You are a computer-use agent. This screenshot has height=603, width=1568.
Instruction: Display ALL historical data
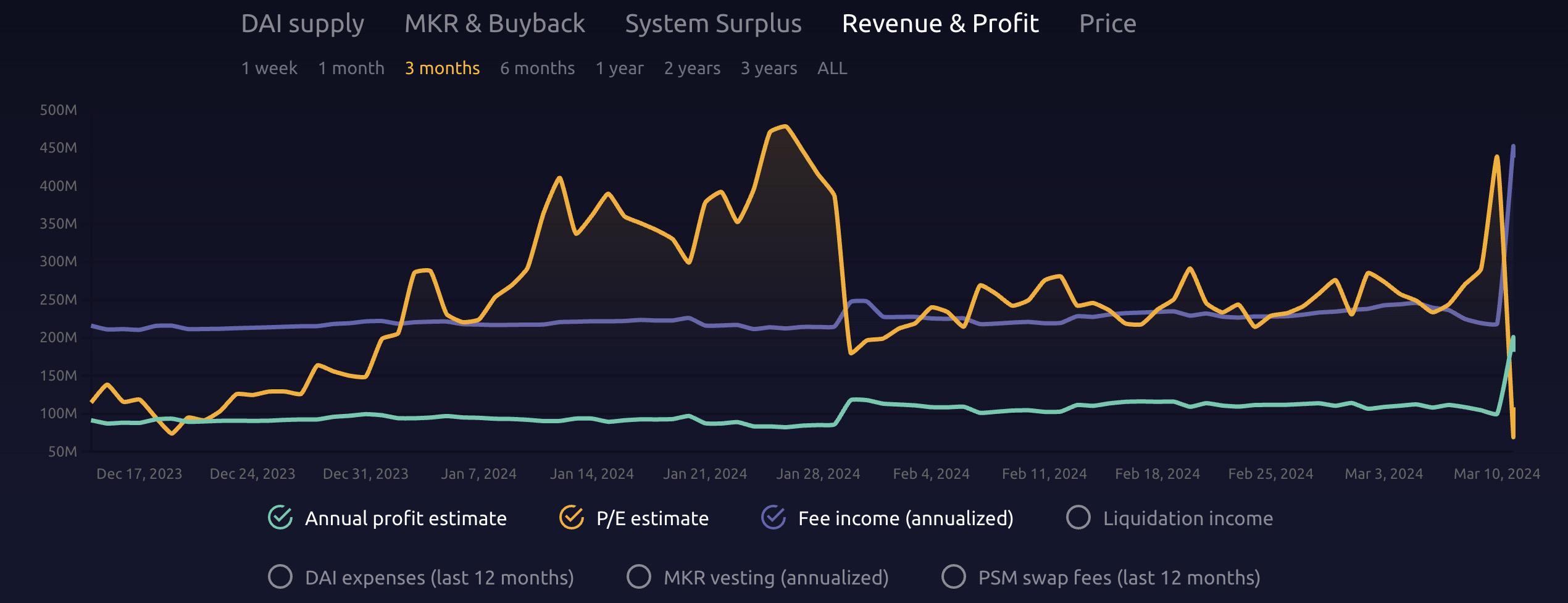coord(832,68)
